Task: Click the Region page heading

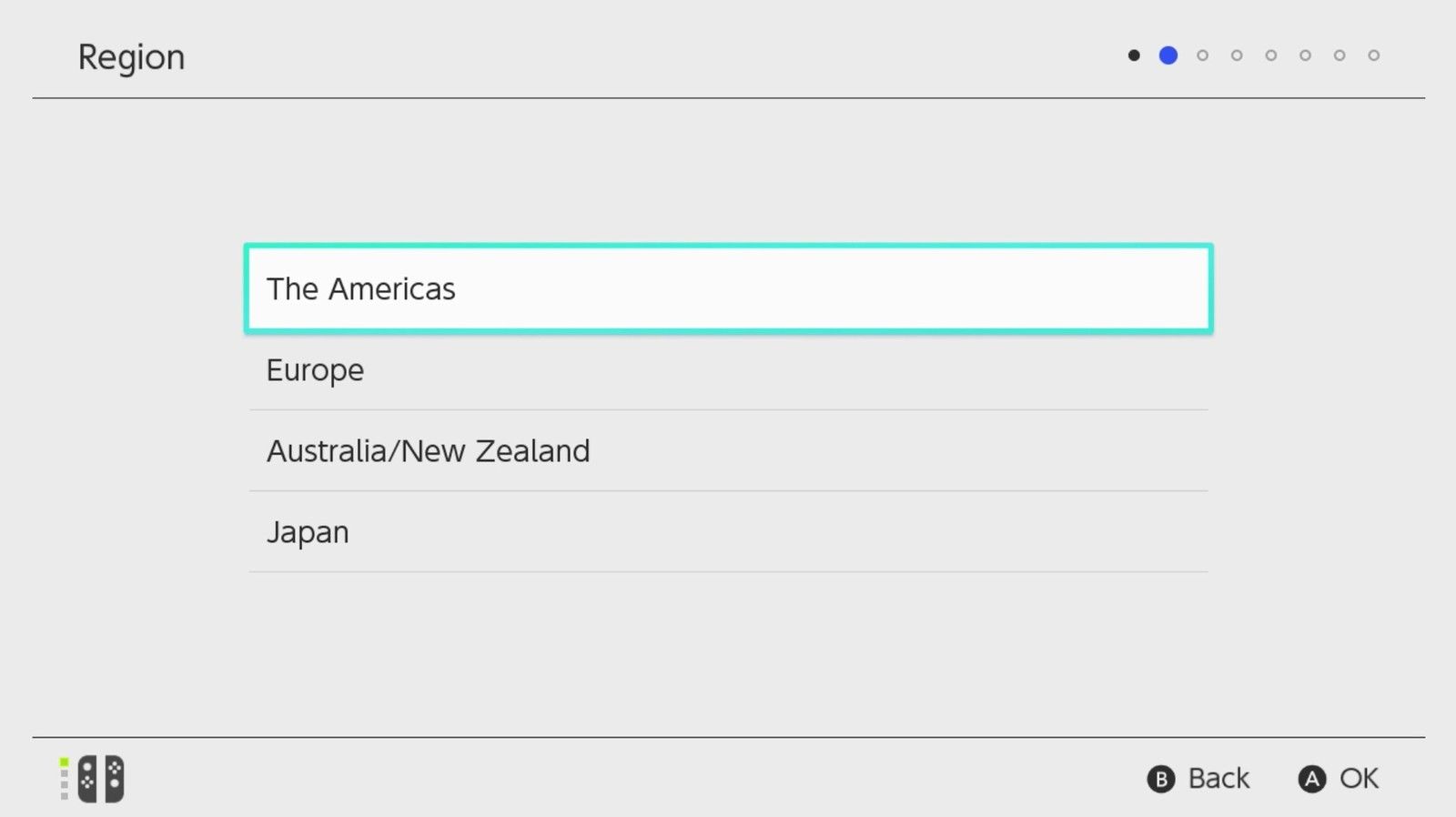Action: tap(131, 57)
